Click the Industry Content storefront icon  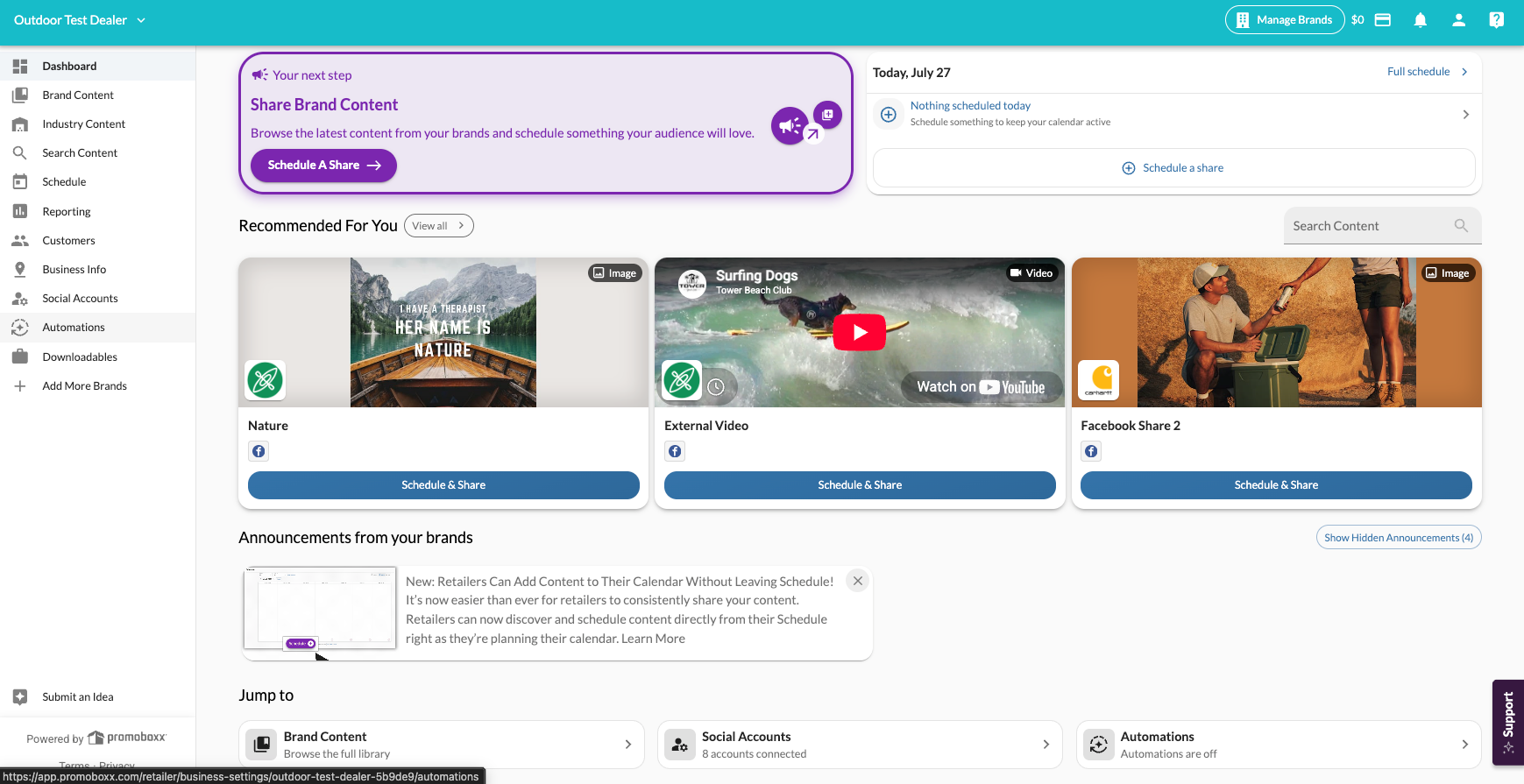tap(20, 124)
